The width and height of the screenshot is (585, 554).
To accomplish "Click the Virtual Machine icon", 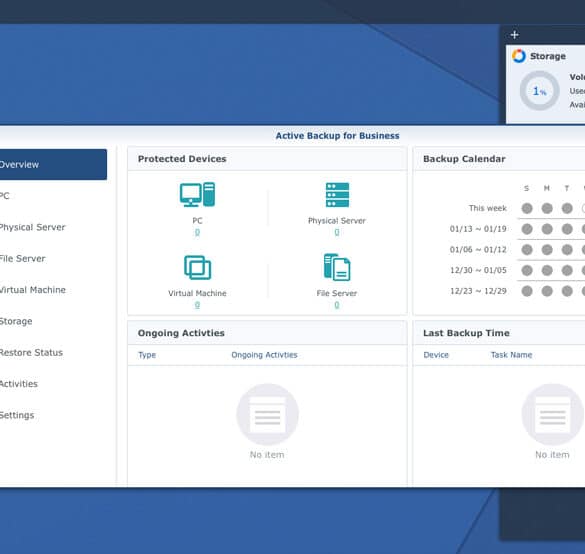I will (197, 267).
